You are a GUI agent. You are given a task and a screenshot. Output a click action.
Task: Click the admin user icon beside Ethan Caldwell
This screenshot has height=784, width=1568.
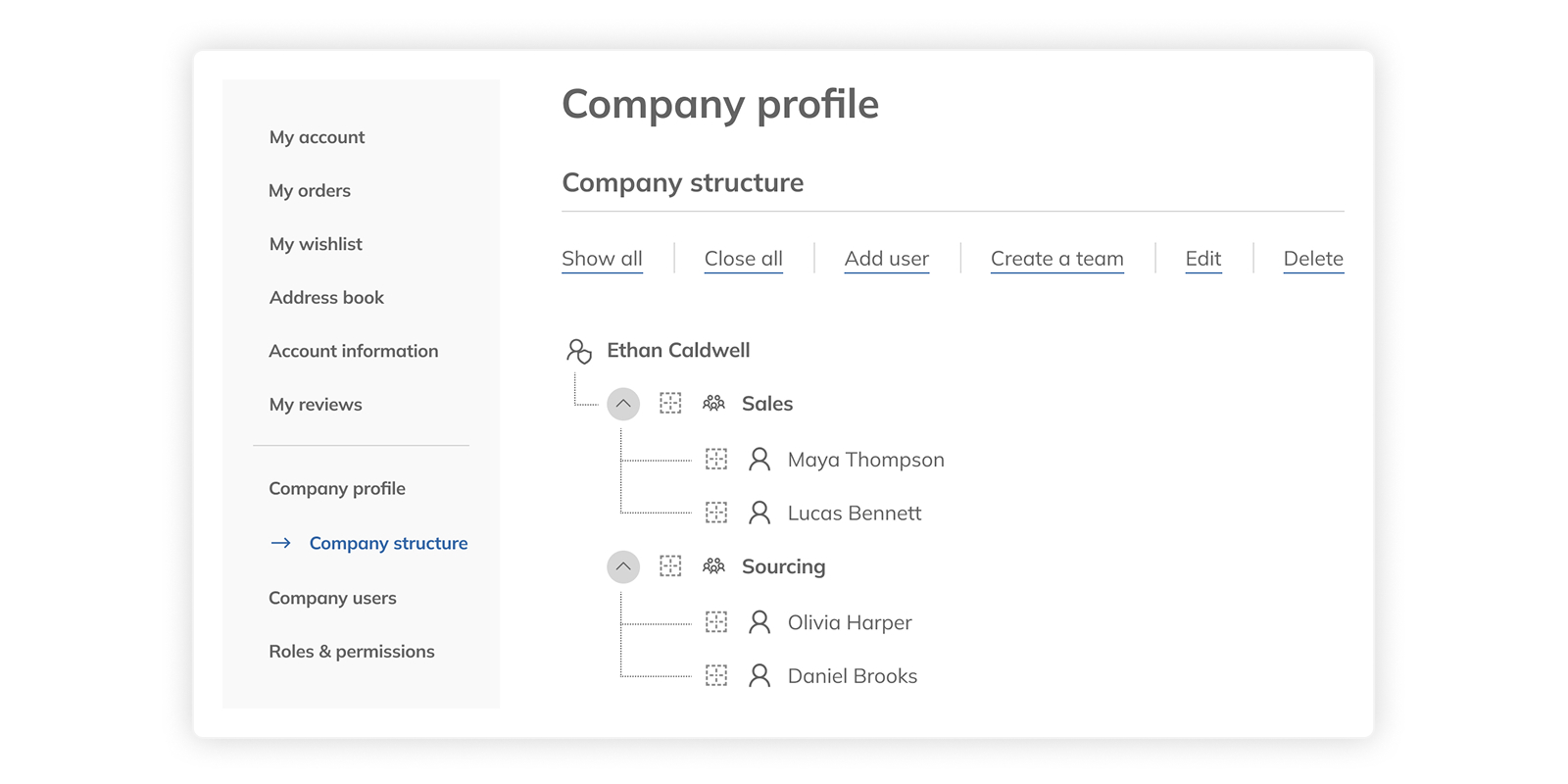(579, 351)
